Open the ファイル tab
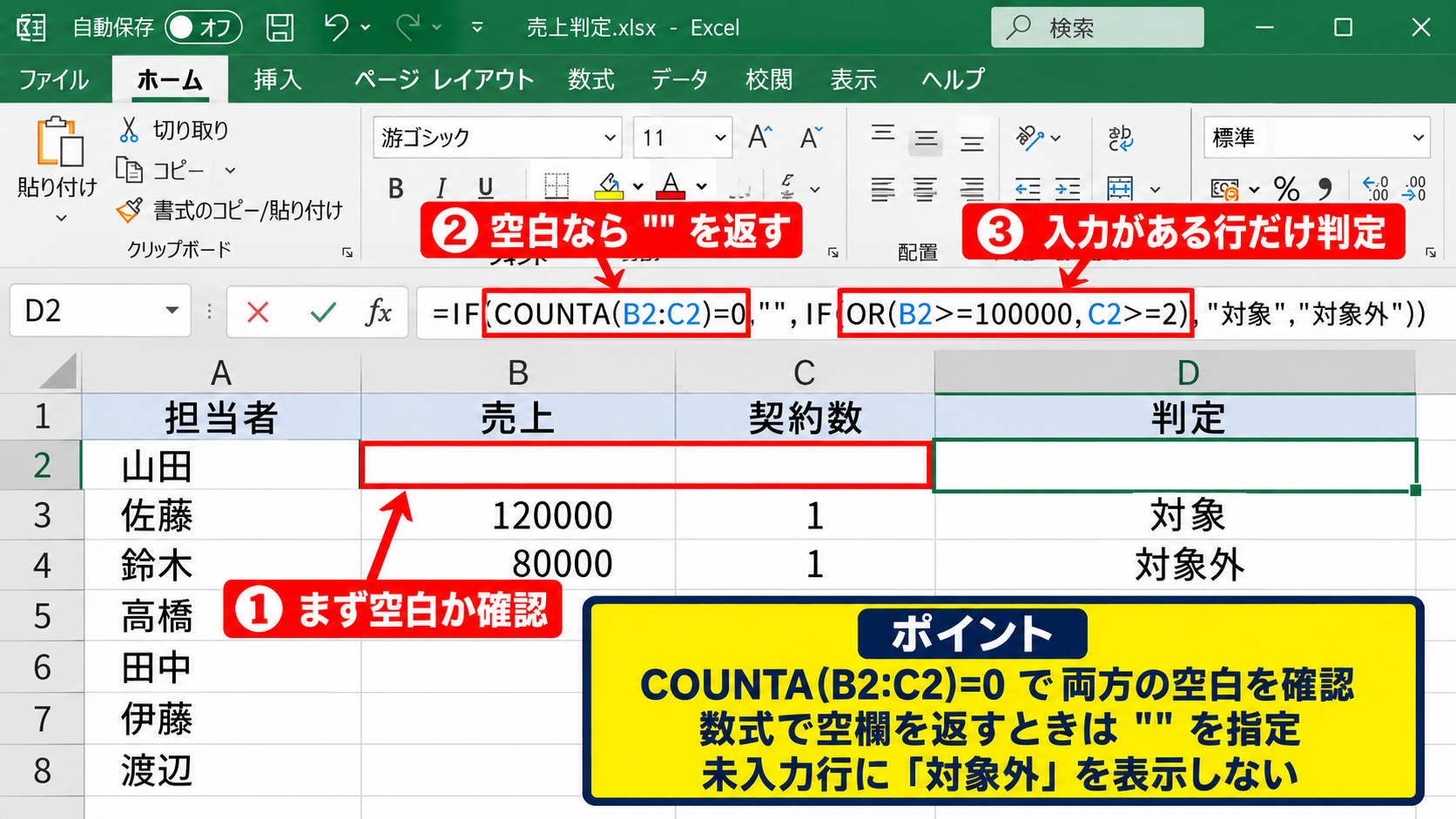 tap(53, 79)
